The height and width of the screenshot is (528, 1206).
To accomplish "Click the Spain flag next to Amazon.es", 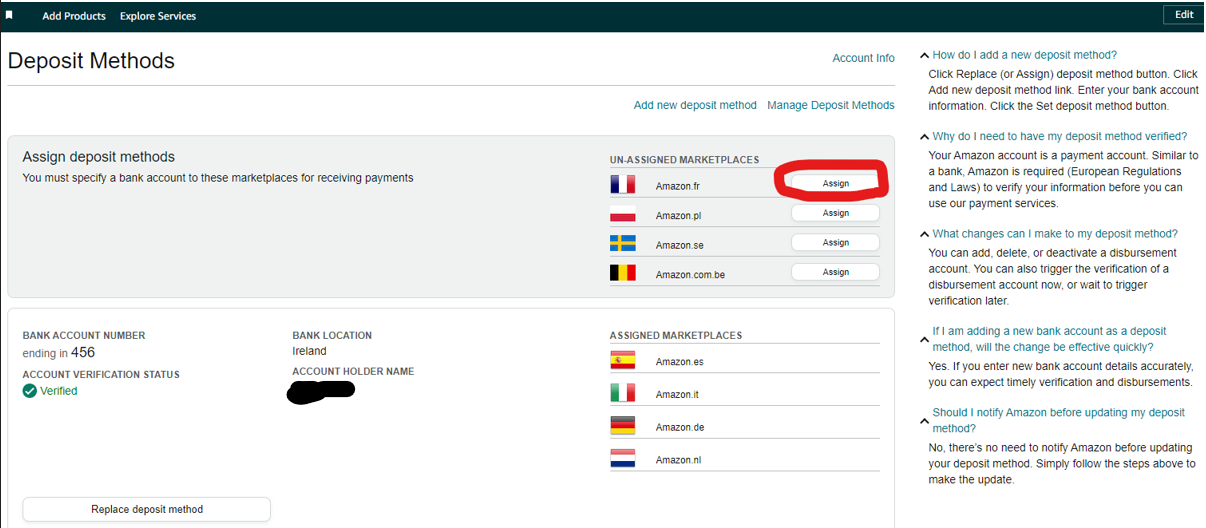I will pos(623,360).
